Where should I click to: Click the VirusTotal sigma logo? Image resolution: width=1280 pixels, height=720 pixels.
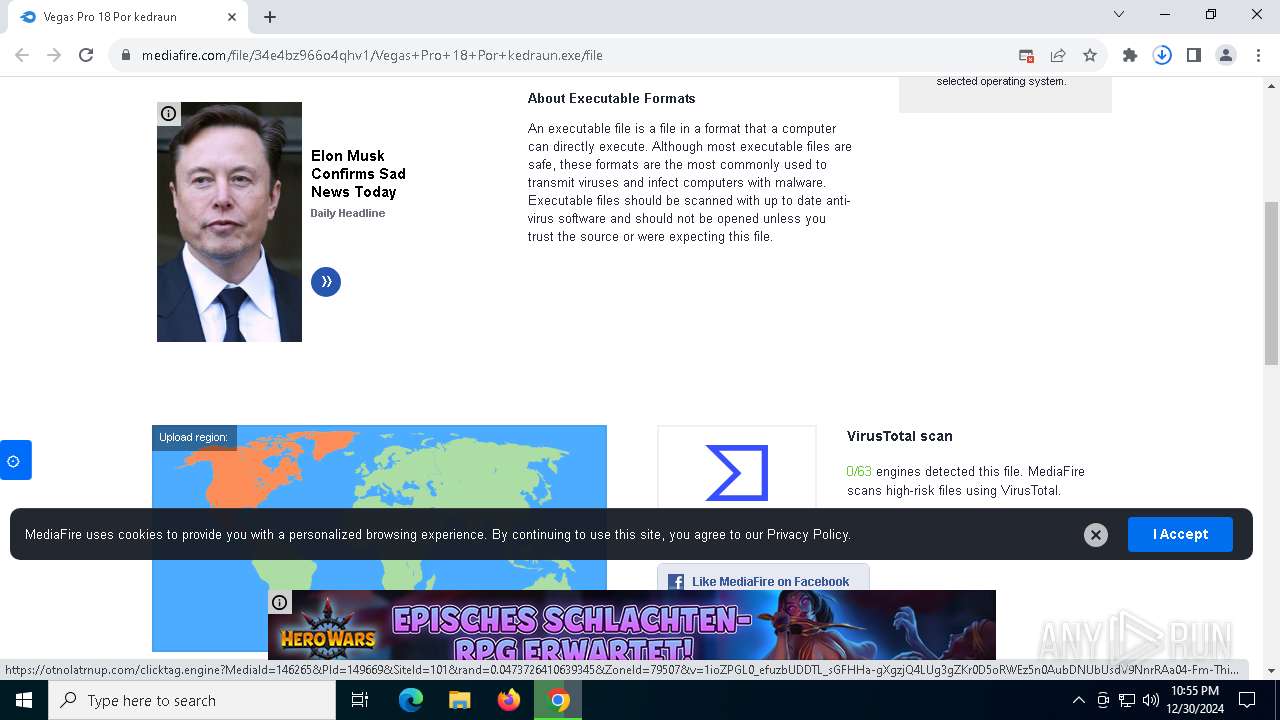tap(736, 473)
